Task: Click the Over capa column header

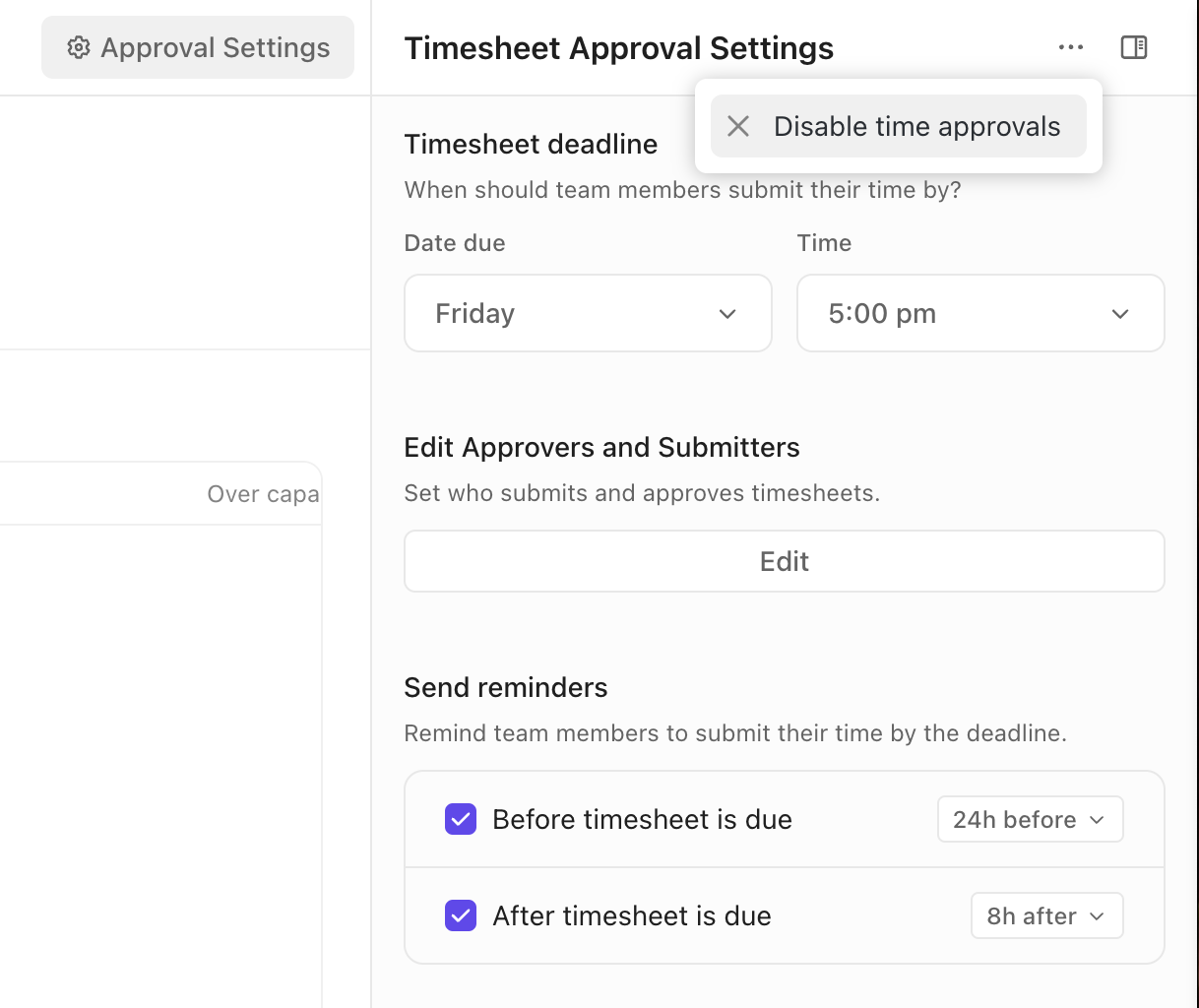Action: point(263,494)
